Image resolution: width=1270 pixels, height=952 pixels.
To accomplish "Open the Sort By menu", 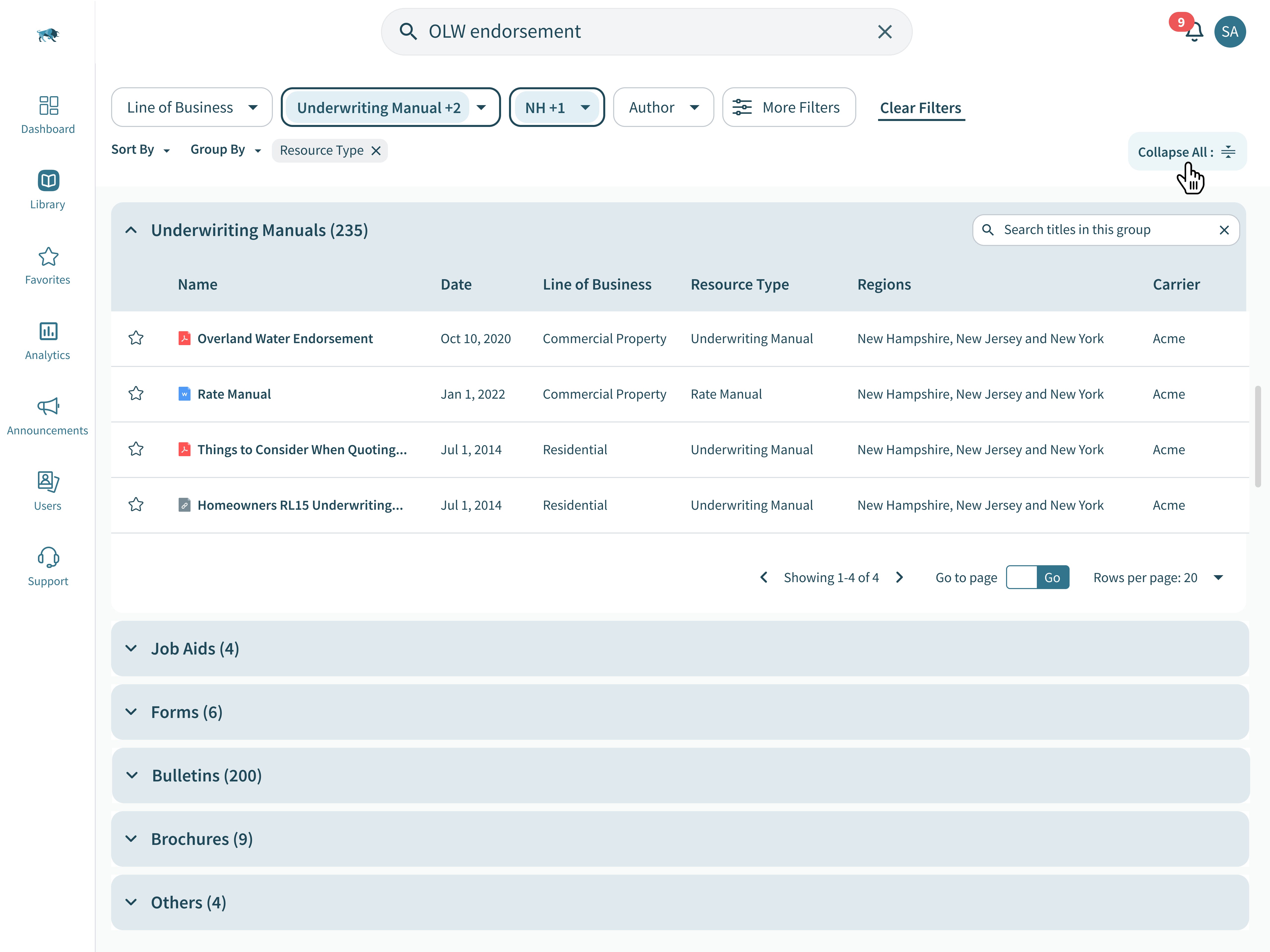I will point(141,150).
